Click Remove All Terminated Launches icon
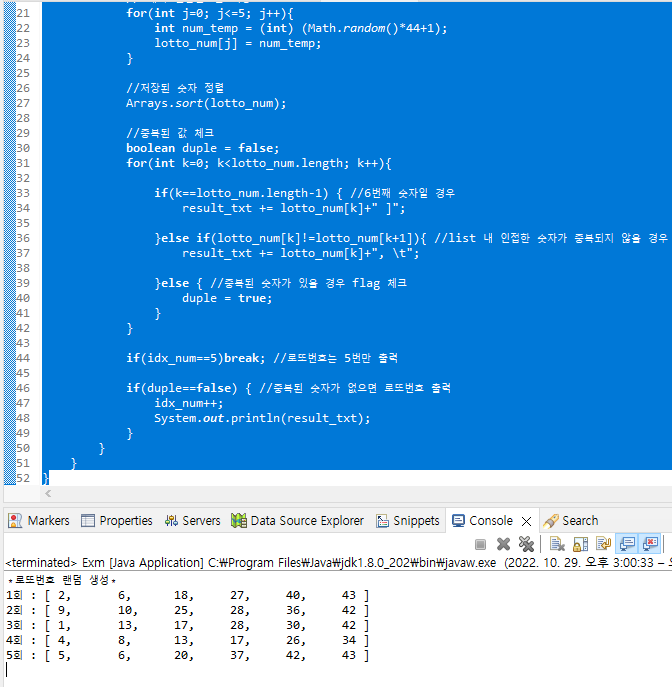The width and height of the screenshot is (672, 687). pos(526,544)
